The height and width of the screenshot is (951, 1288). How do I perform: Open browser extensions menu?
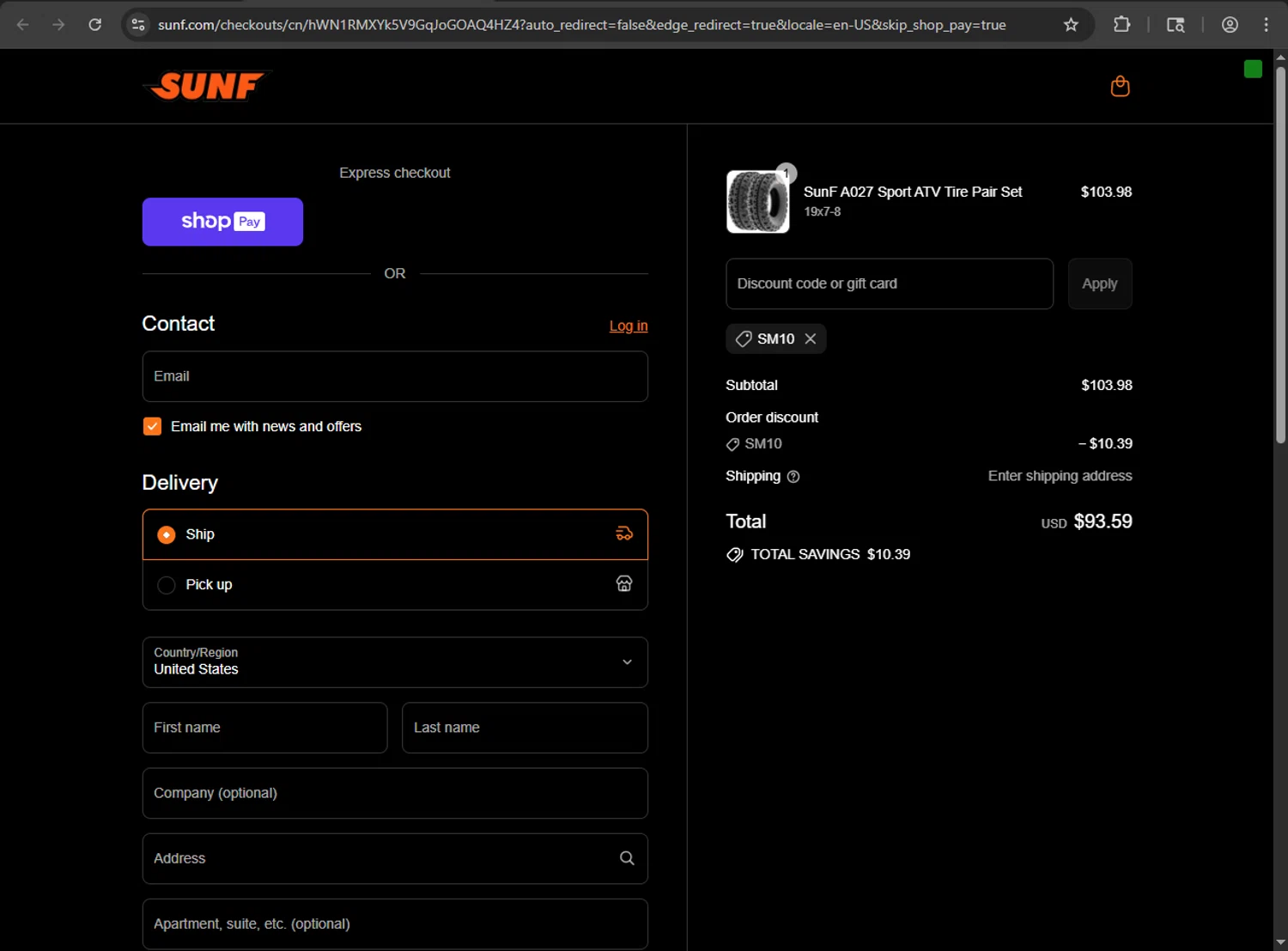(x=1121, y=25)
